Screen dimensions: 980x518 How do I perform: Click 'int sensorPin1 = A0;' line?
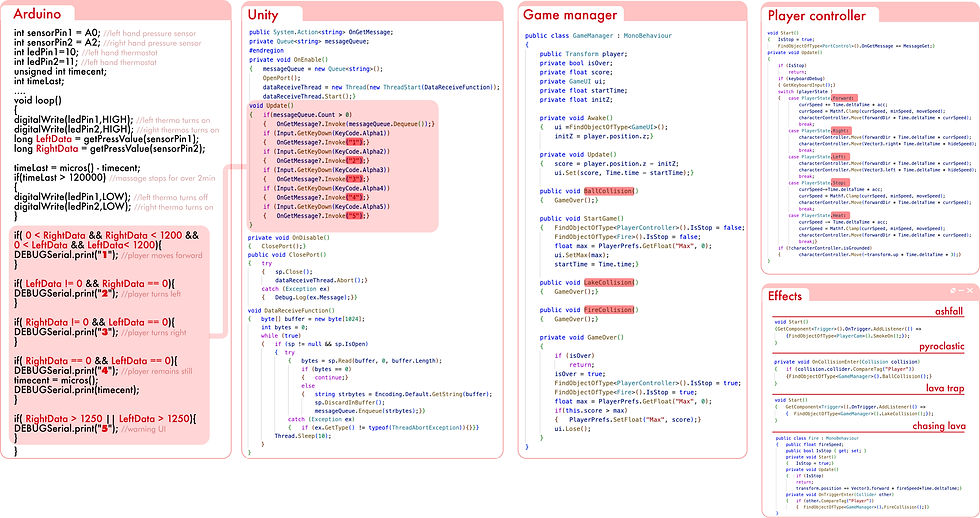point(57,32)
